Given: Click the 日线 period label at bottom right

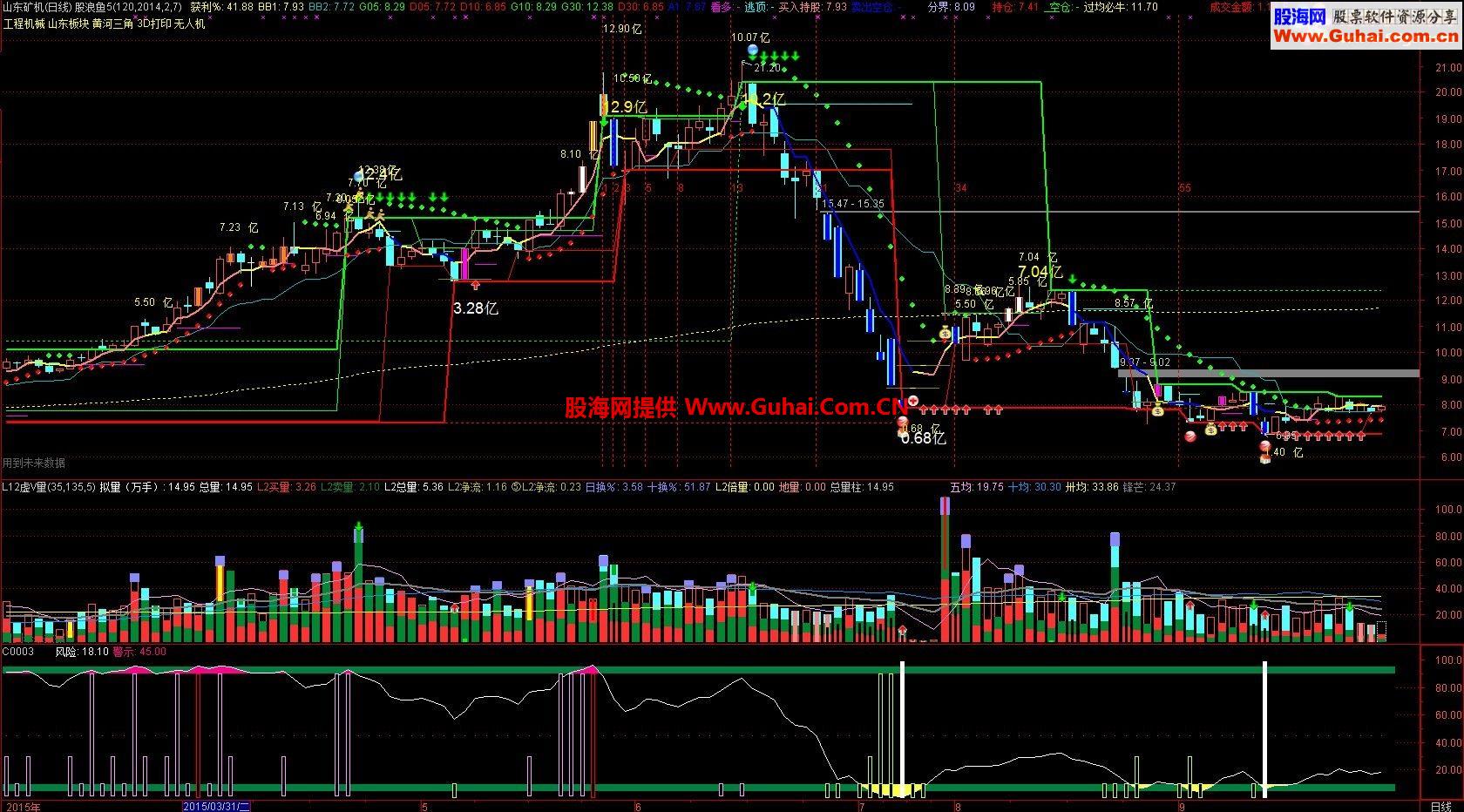Looking at the screenshot, I should (x=1441, y=807).
